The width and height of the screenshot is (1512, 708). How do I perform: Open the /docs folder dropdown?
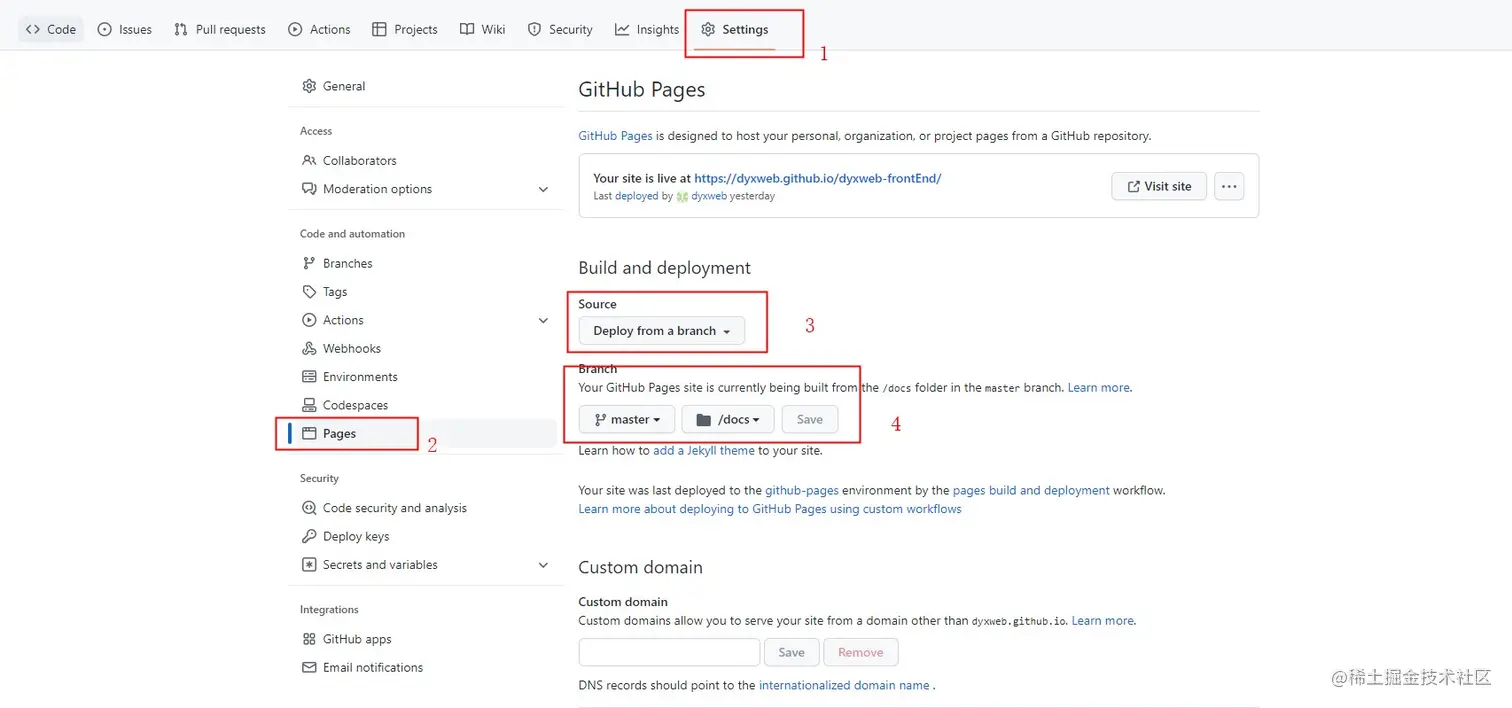pos(728,420)
